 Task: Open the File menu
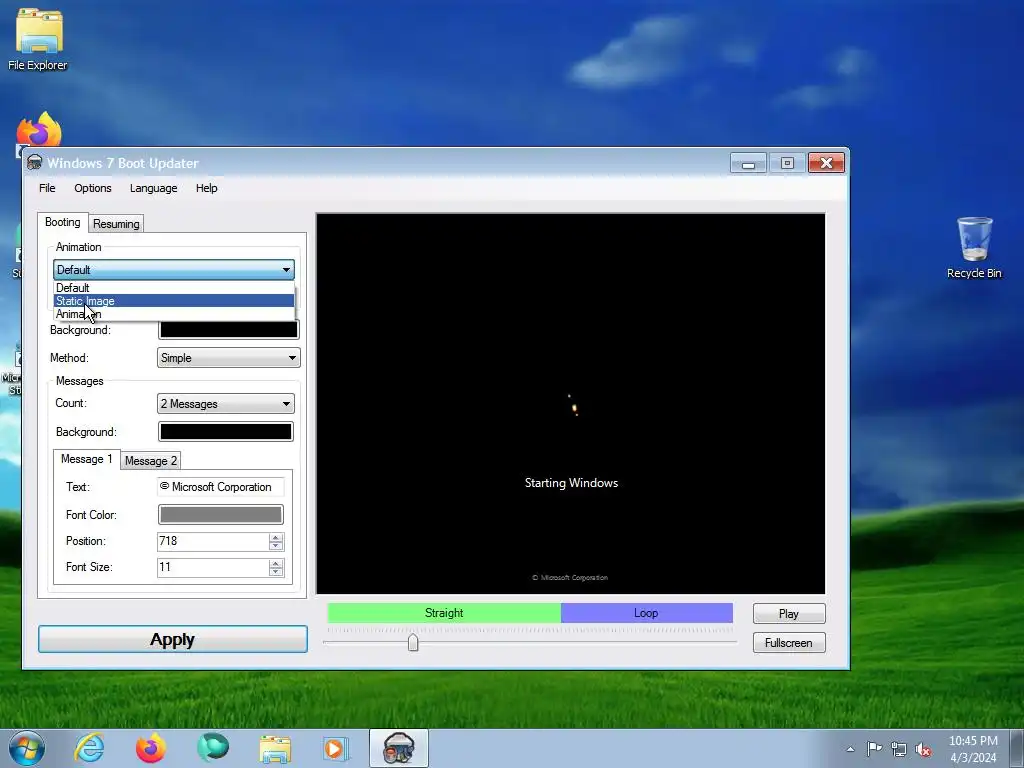click(x=47, y=188)
